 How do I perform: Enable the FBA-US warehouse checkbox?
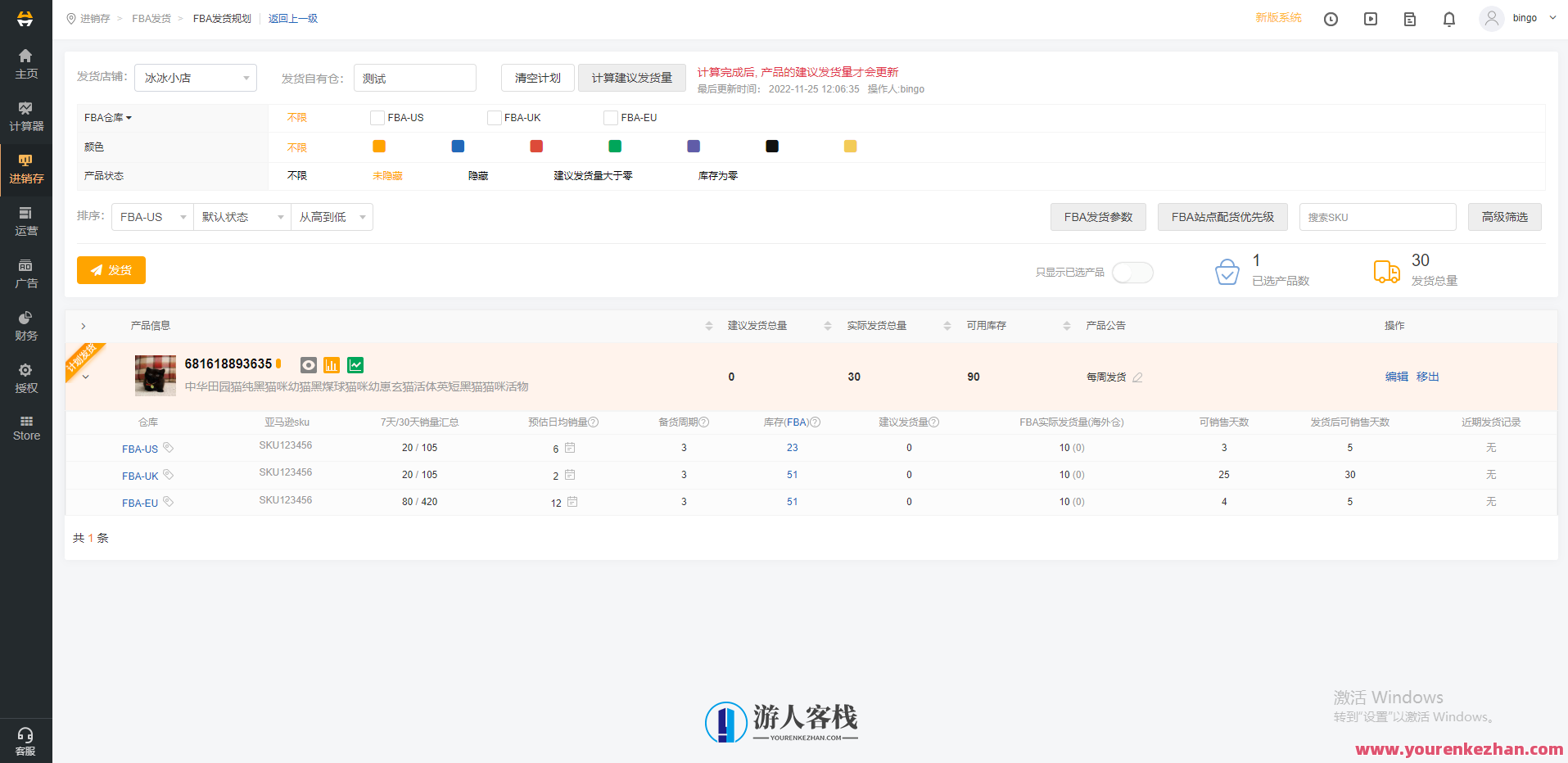click(x=377, y=117)
